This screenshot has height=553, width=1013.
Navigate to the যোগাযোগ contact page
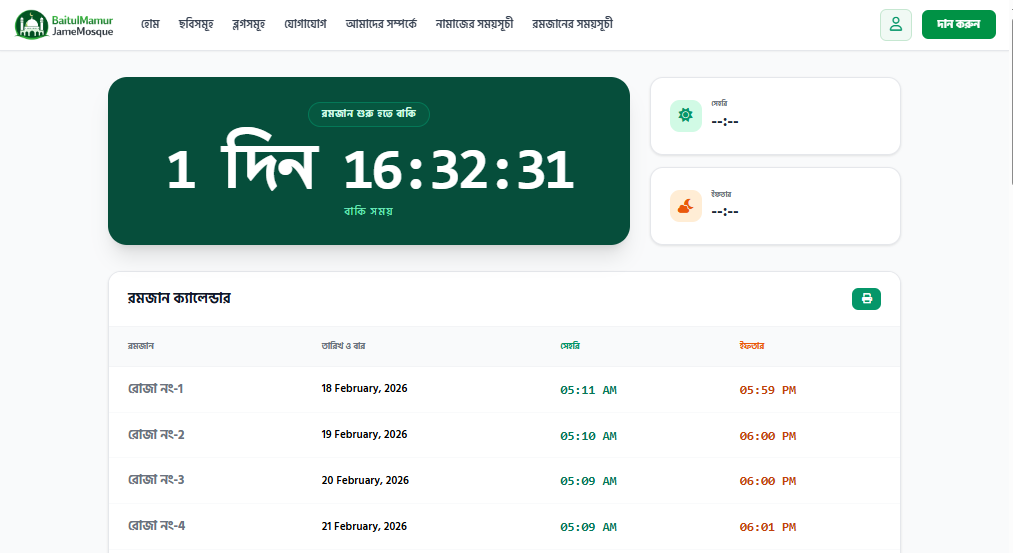click(x=305, y=24)
